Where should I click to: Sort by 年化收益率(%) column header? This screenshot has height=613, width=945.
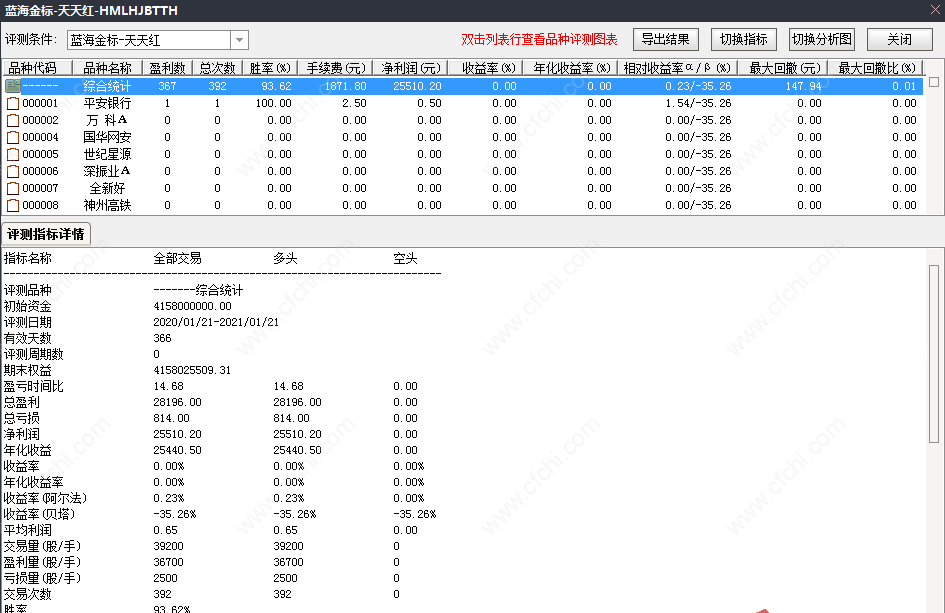coord(570,68)
